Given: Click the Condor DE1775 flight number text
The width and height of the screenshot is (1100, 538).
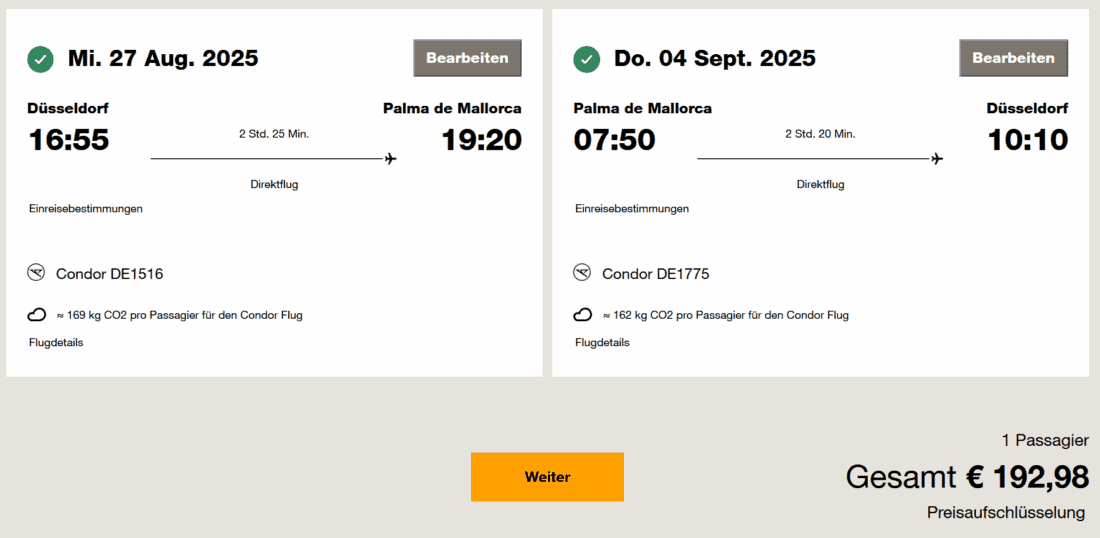Looking at the screenshot, I should (x=656, y=274).
